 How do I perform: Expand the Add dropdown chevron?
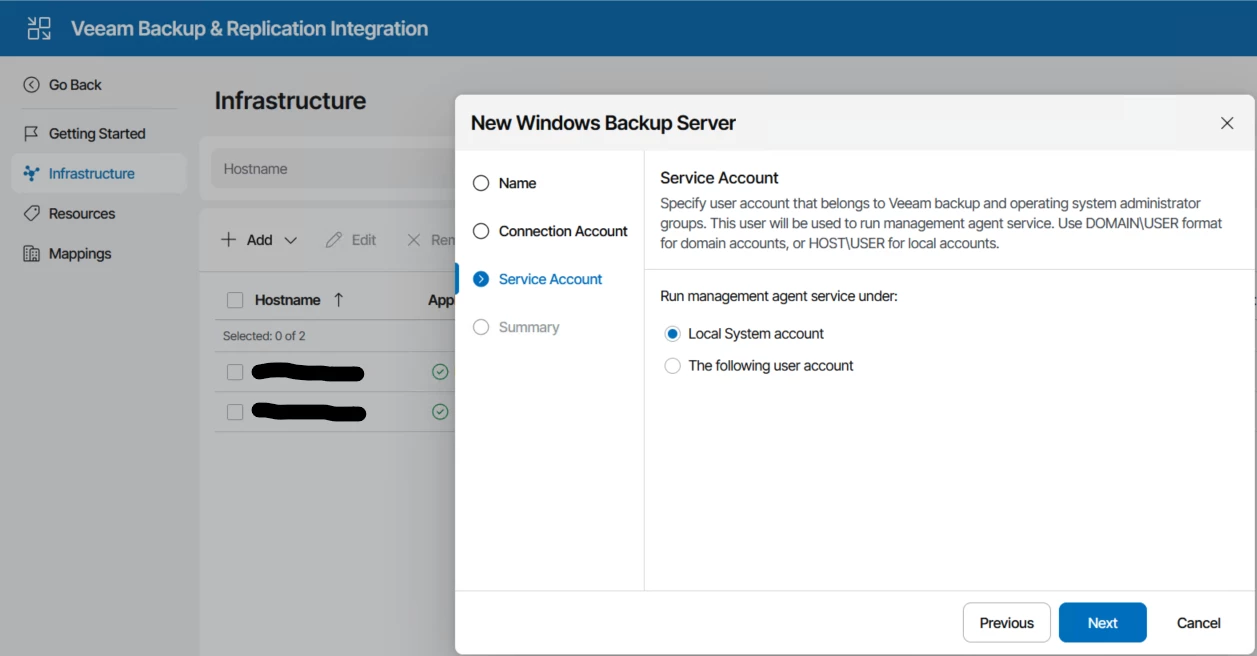tap(291, 240)
